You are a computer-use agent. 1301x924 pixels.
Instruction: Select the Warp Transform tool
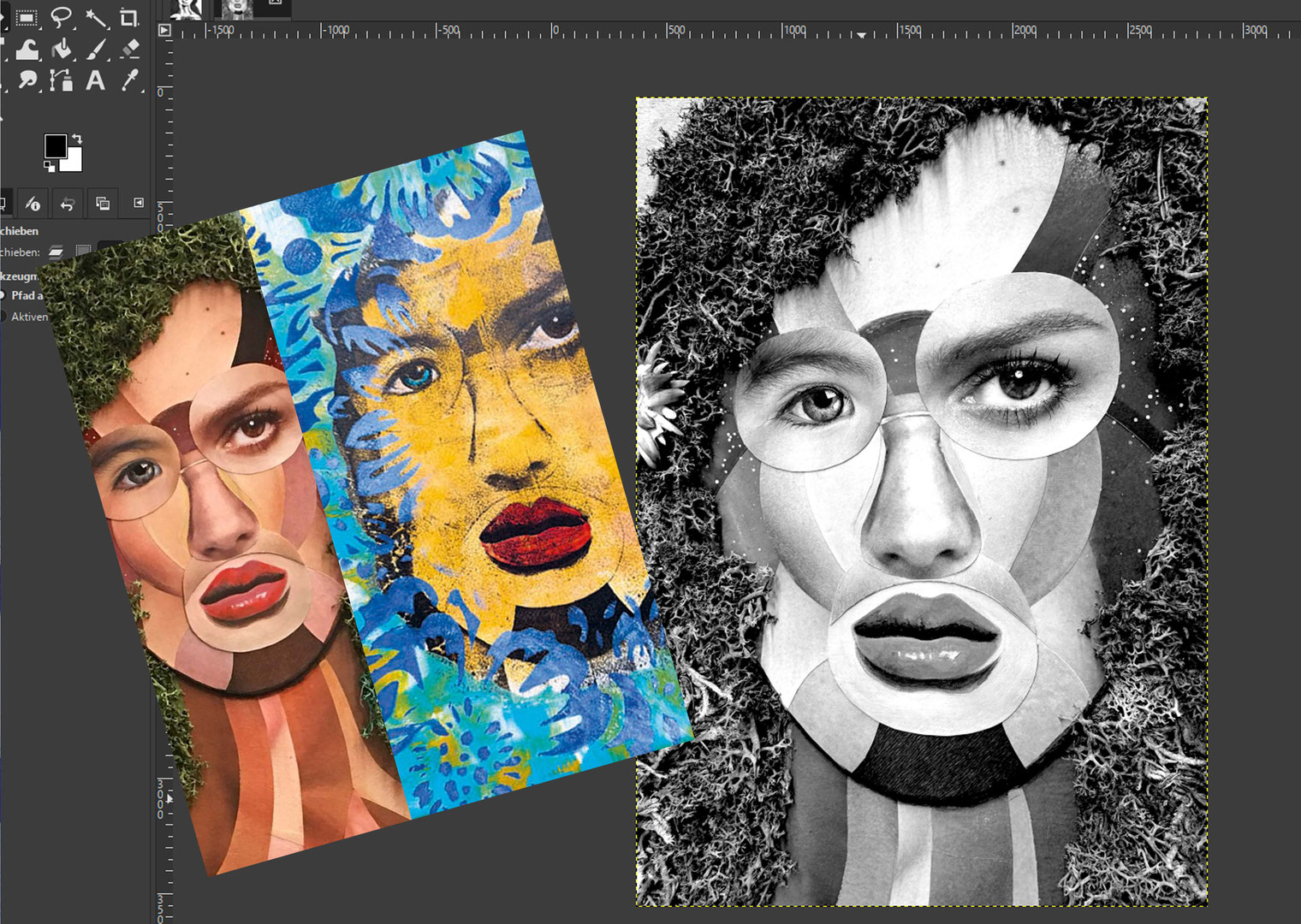[27, 49]
